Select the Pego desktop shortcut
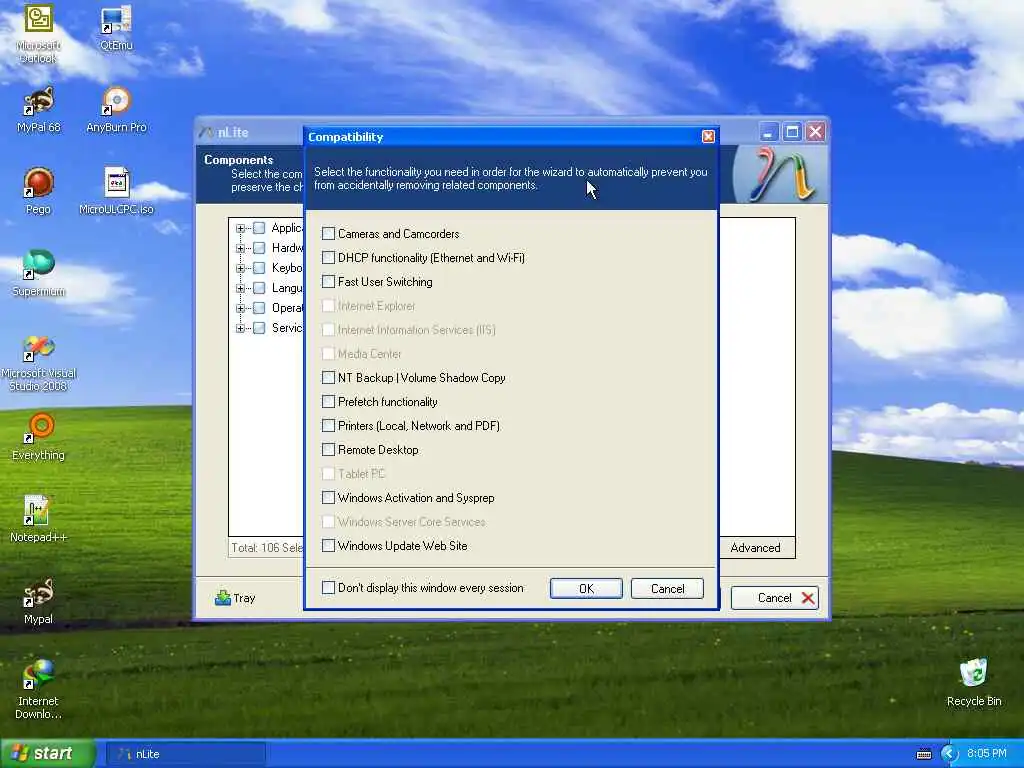The width and height of the screenshot is (1024, 768). click(39, 191)
